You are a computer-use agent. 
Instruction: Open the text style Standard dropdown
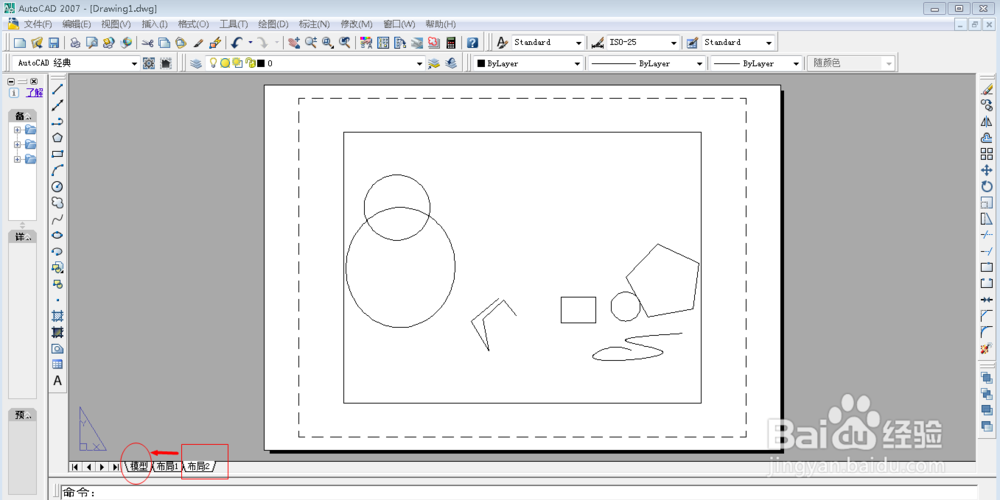(x=578, y=43)
